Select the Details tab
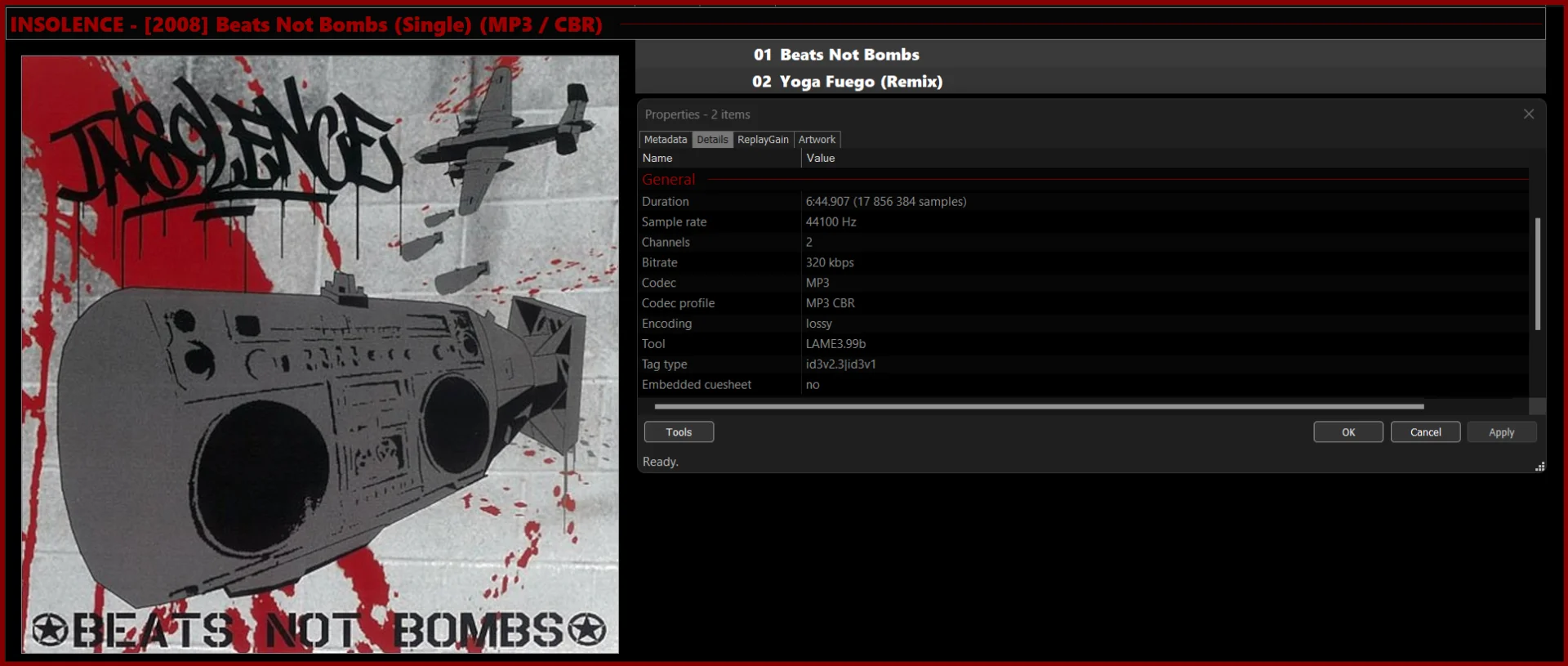This screenshot has height=666, width=1568. 712,140
